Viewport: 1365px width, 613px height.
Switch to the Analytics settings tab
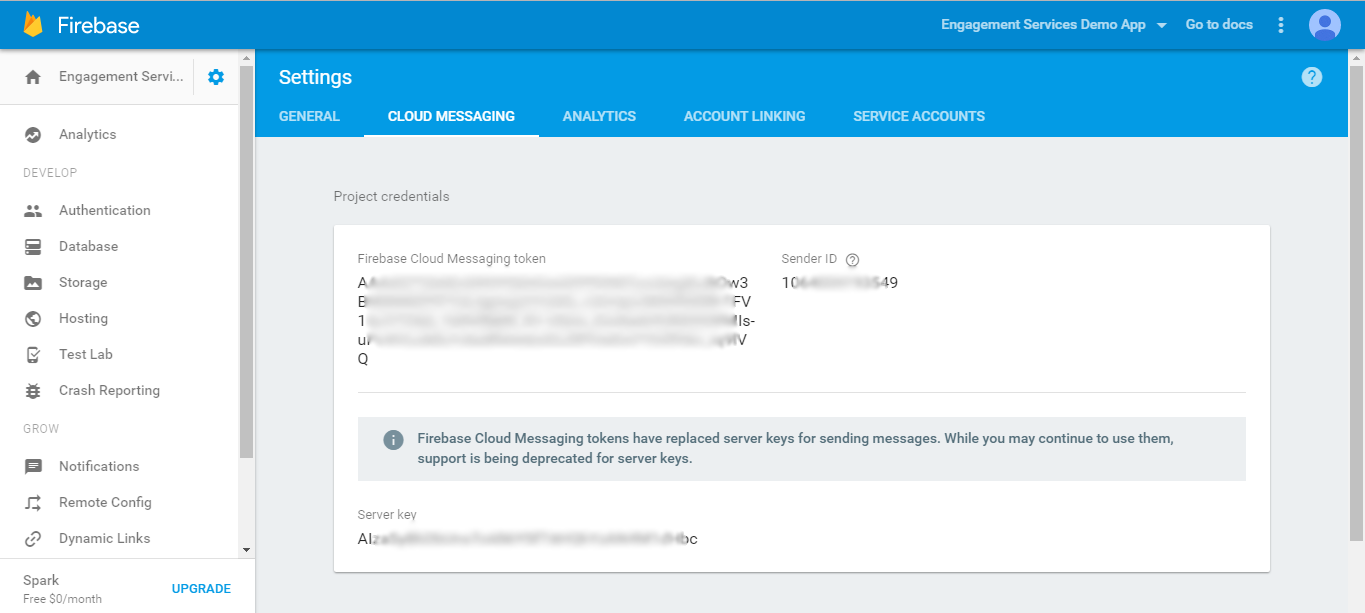[x=599, y=116]
